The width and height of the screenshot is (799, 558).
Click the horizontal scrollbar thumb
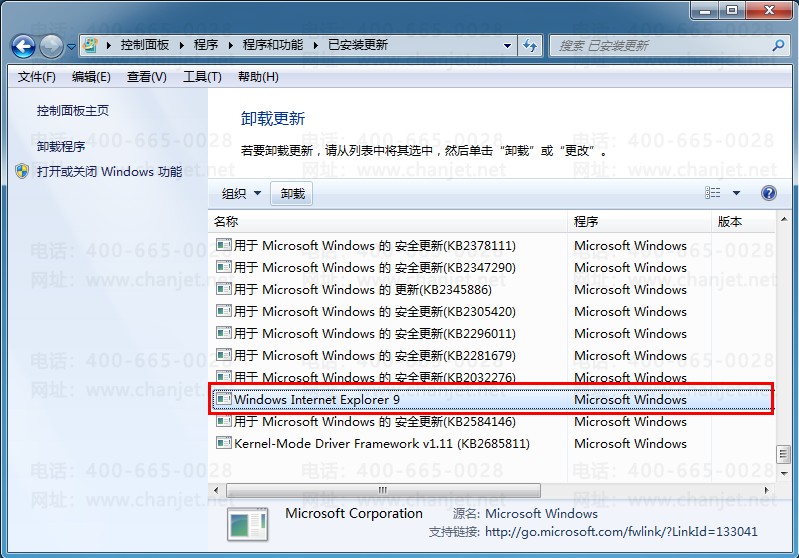pos(383,490)
